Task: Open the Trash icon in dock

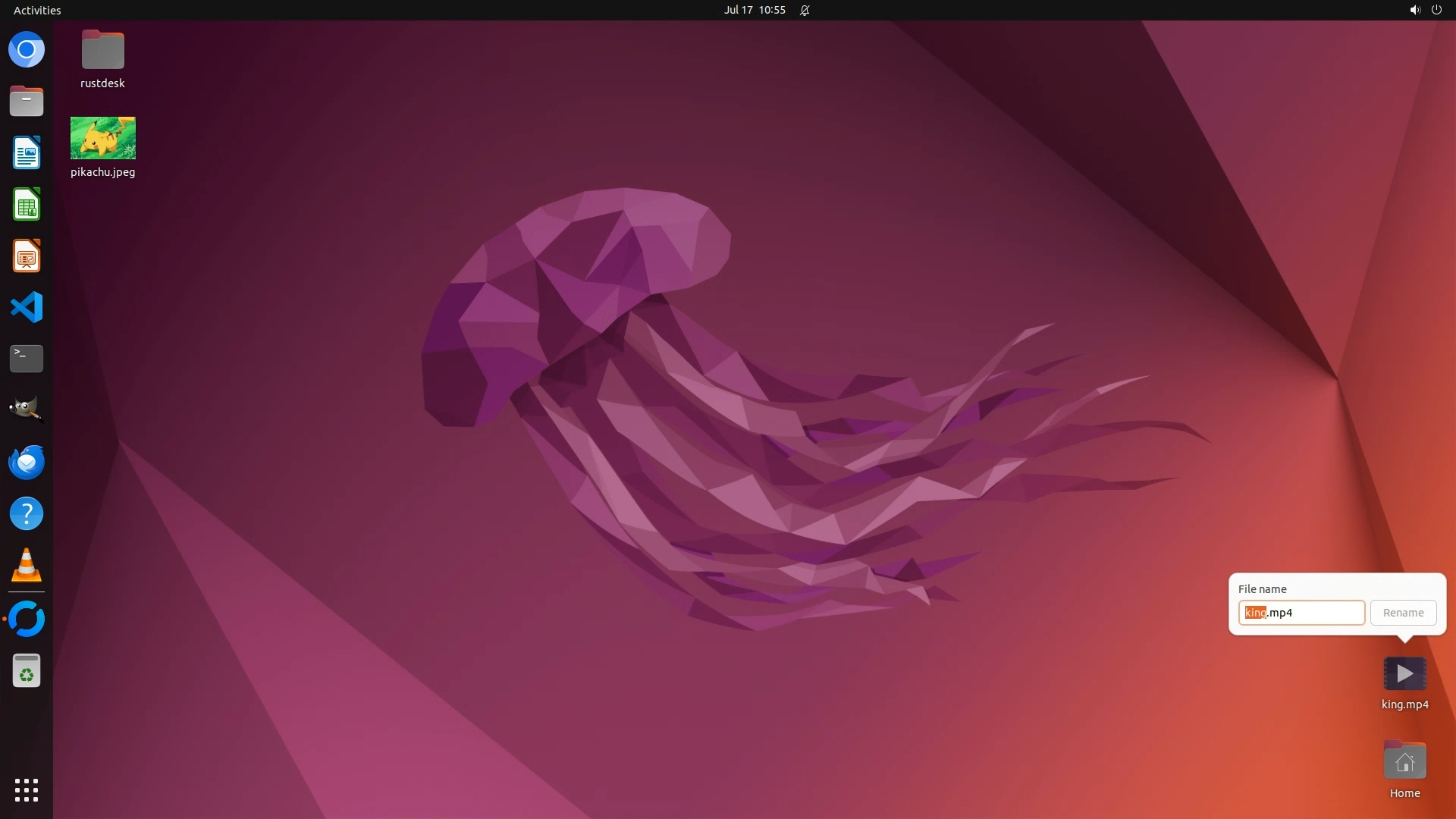Action: click(27, 671)
